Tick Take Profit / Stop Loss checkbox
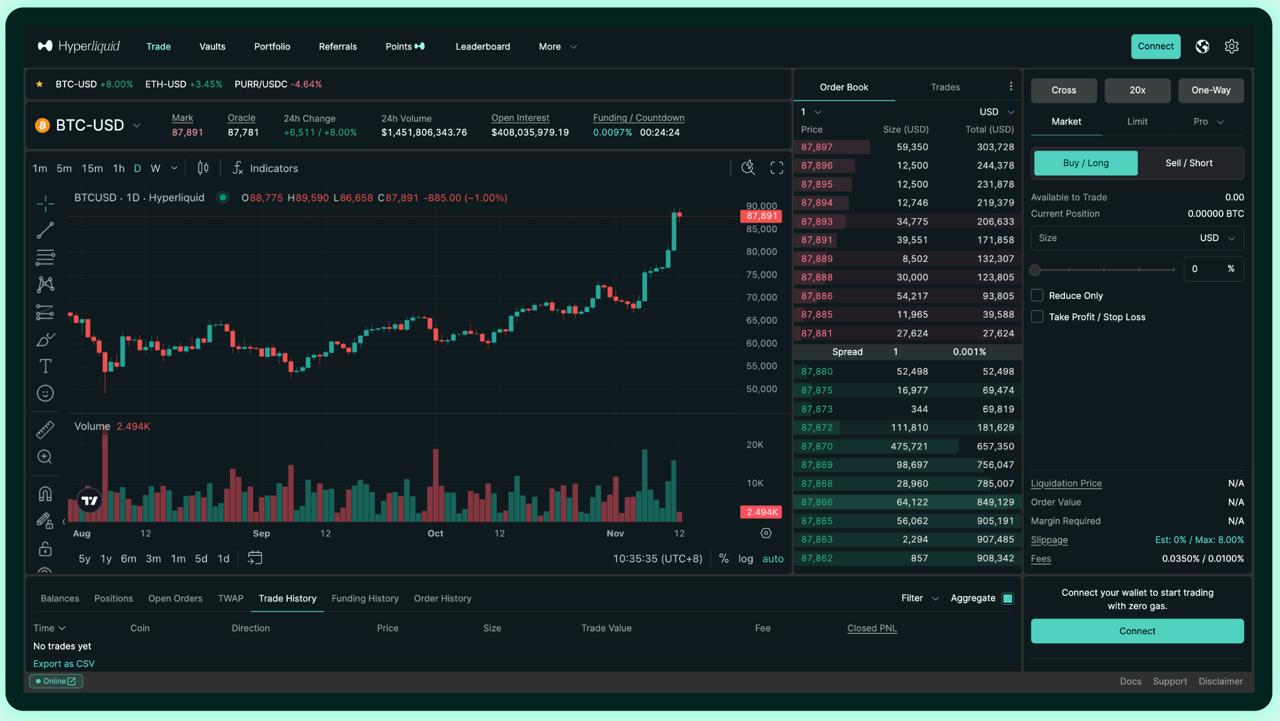Image resolution: width=1280 pixels, height=721 pixels. tap(1037, 317)
